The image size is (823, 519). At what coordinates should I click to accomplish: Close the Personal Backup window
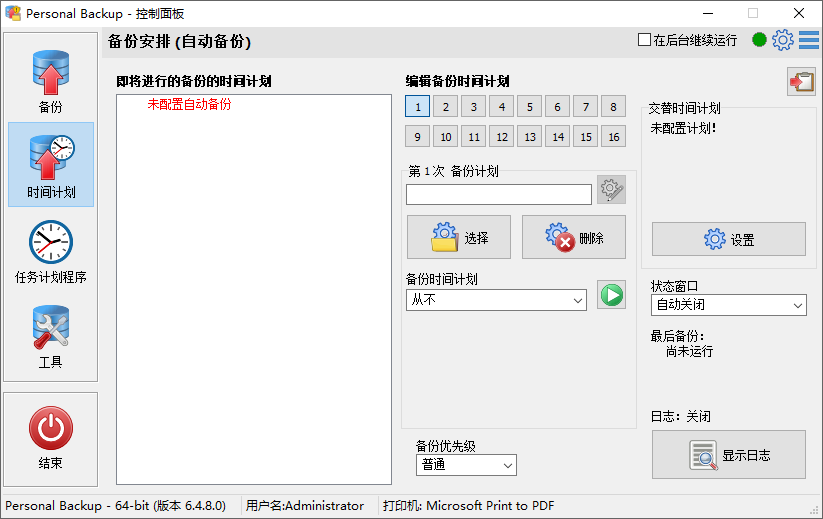coord(799,13)
